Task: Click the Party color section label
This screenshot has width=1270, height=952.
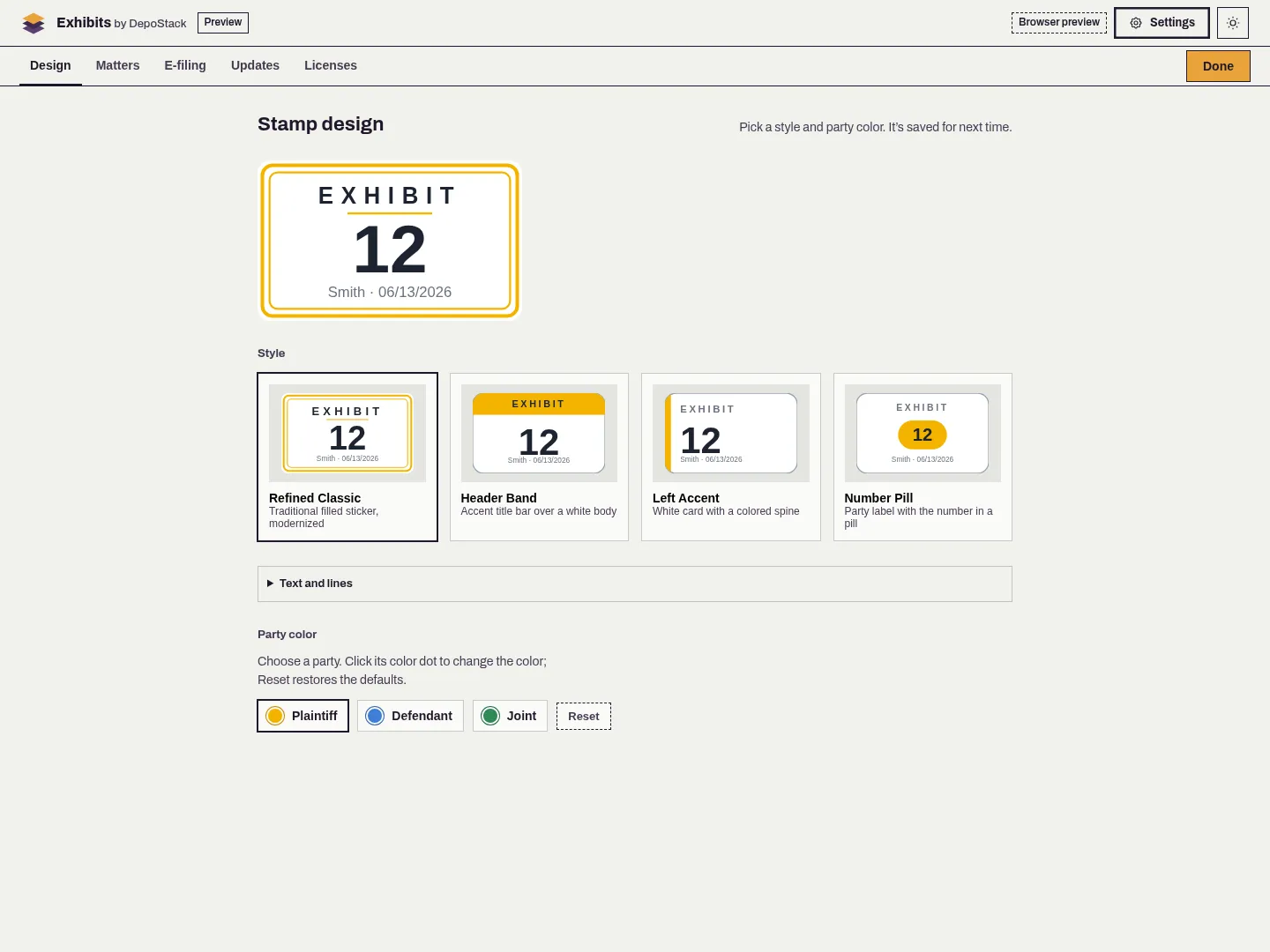Action: click(287, 635)
